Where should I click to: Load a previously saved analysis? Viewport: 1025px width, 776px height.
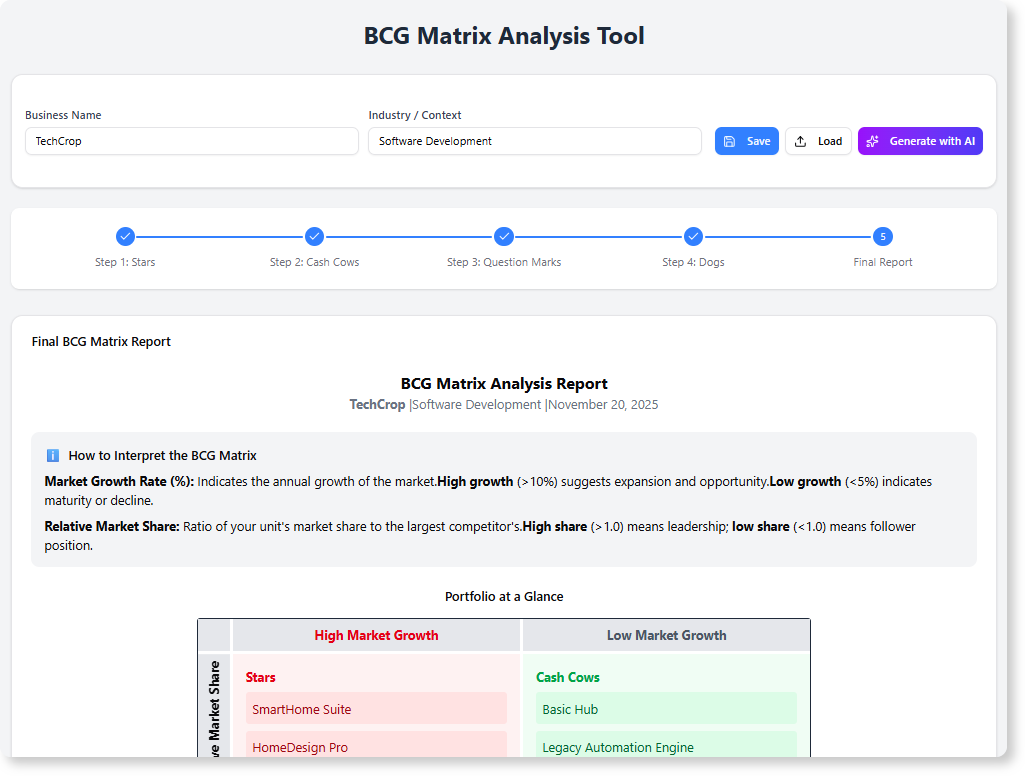[818, 141]
